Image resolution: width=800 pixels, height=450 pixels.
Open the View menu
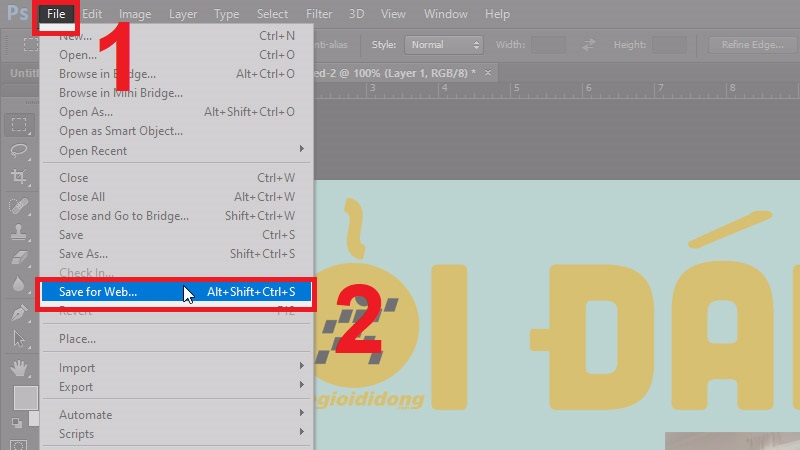click(393, 14)
